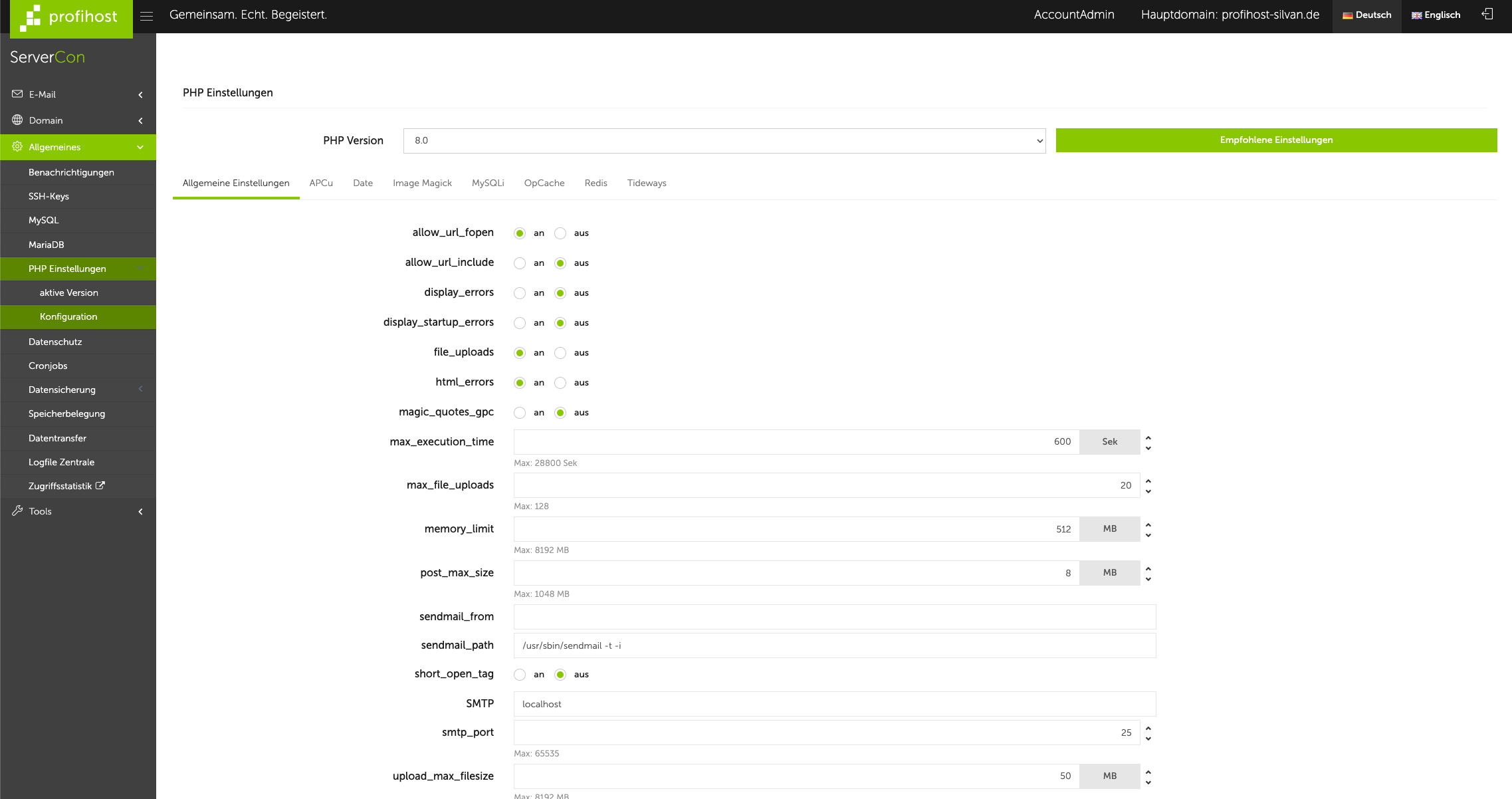Expand the Datensicherung submenu chevron
The height and width of the screenshot is (799, 1512).
(x=140, y=390)
